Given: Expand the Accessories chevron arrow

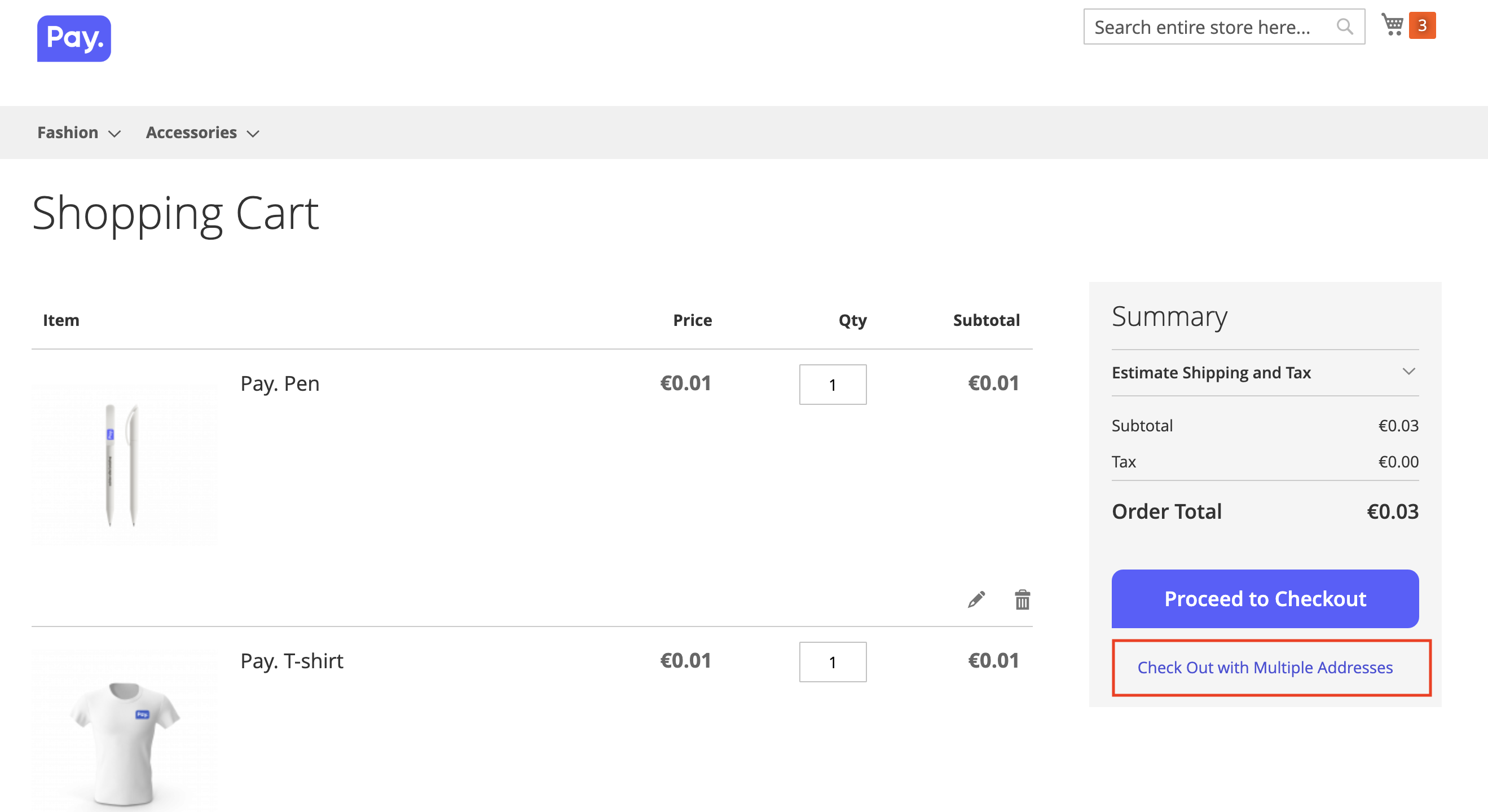Looking at the screenshot, I should (253, 134).
